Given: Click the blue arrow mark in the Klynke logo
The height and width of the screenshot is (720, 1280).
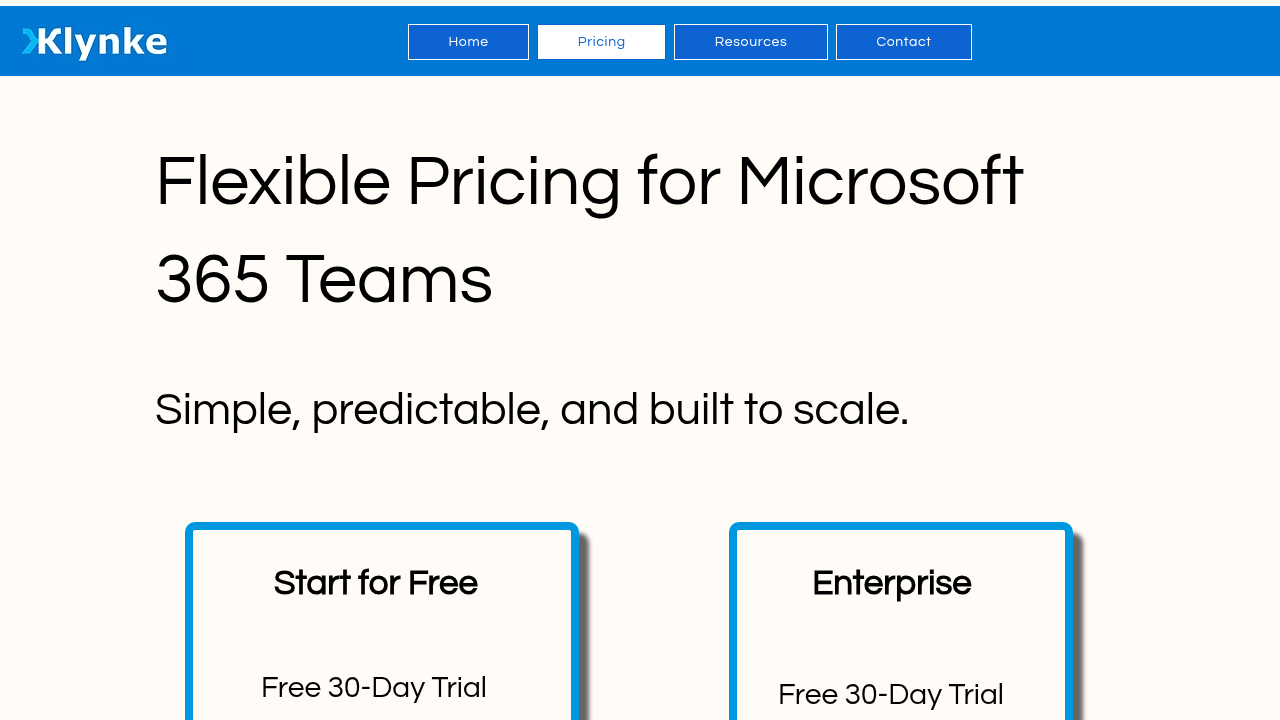Looking at the screenshot, I should point(30,41).
